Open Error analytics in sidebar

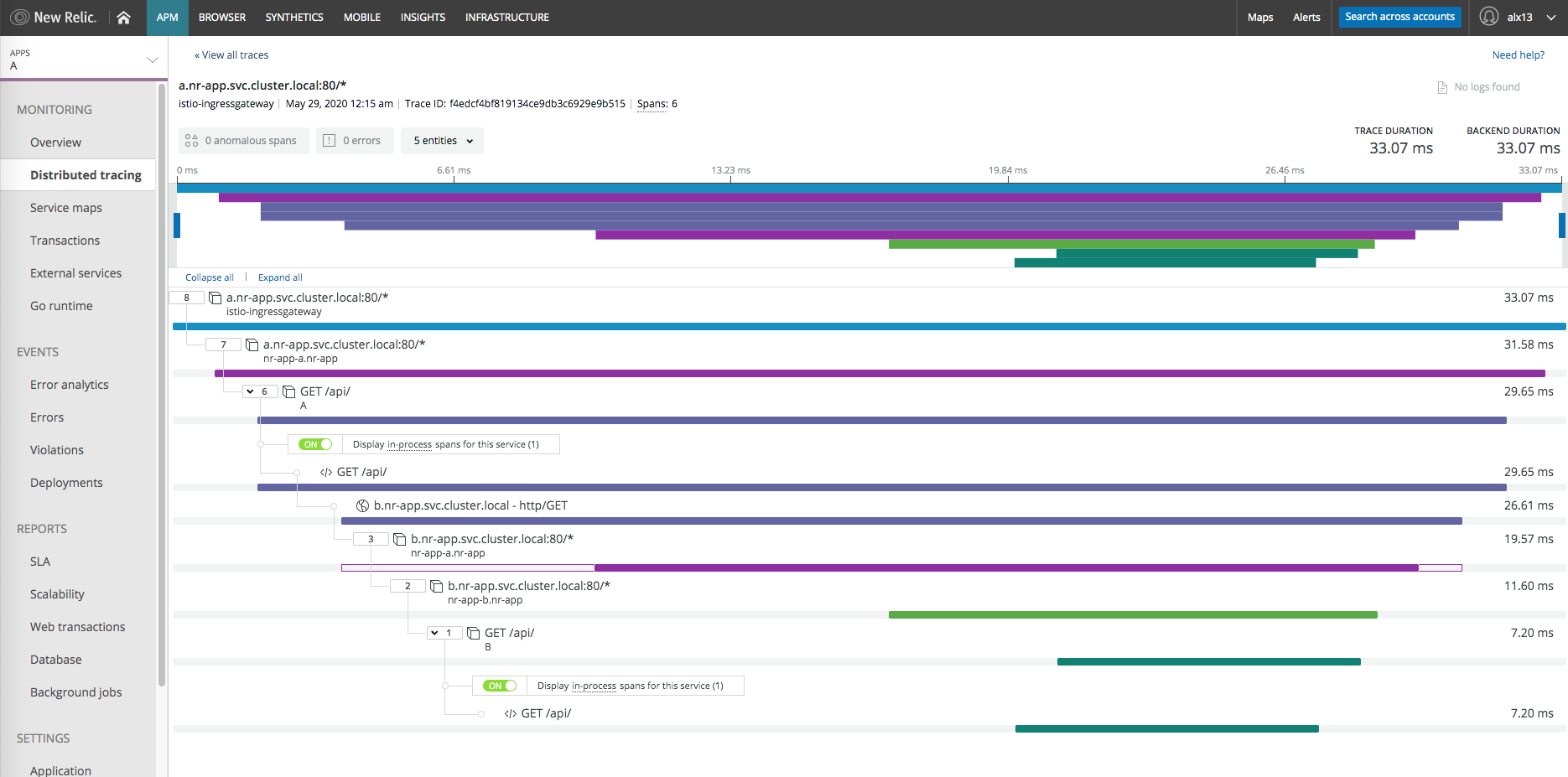coord(70,385)
